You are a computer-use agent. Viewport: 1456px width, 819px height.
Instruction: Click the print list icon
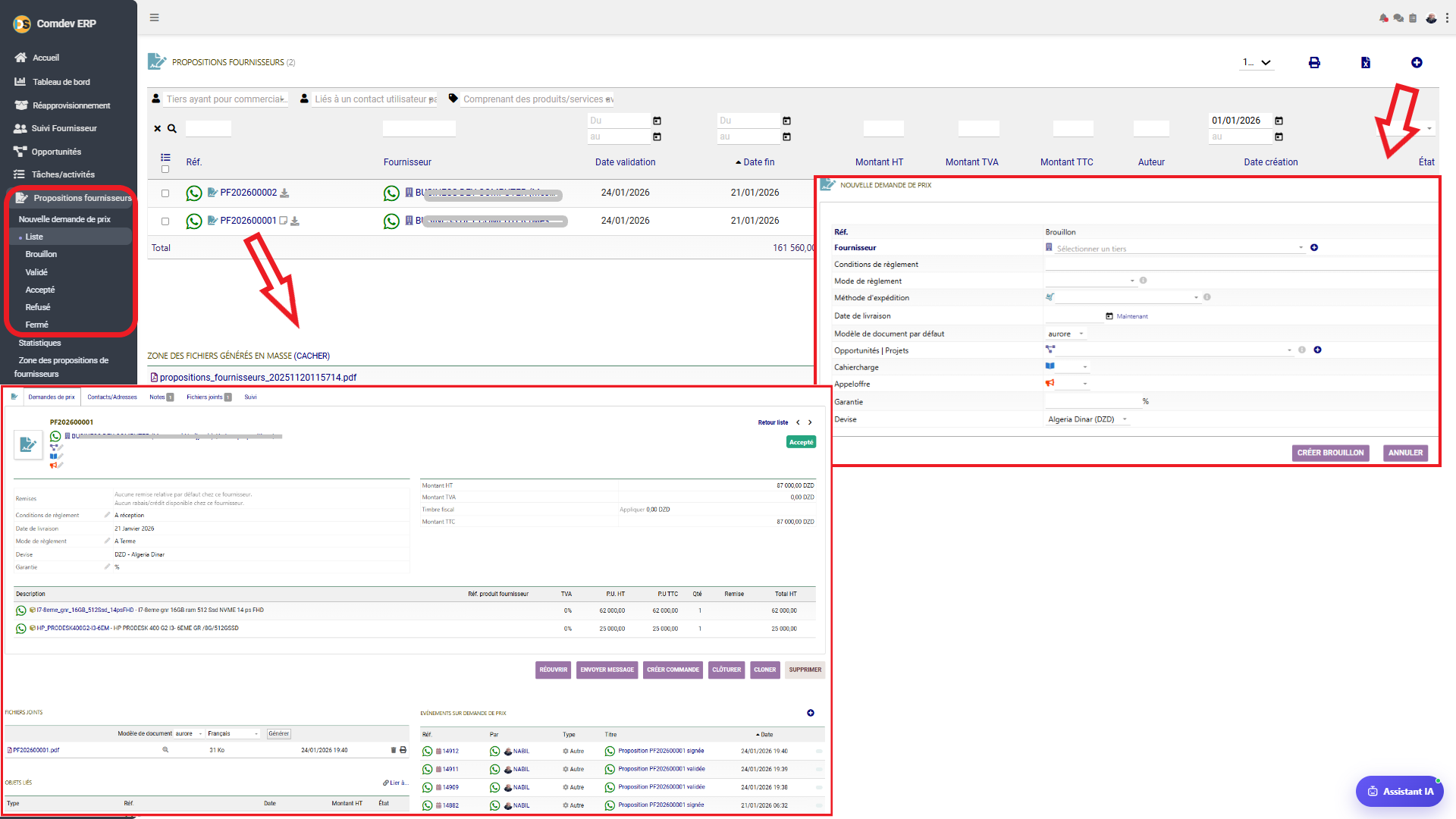1314,63
